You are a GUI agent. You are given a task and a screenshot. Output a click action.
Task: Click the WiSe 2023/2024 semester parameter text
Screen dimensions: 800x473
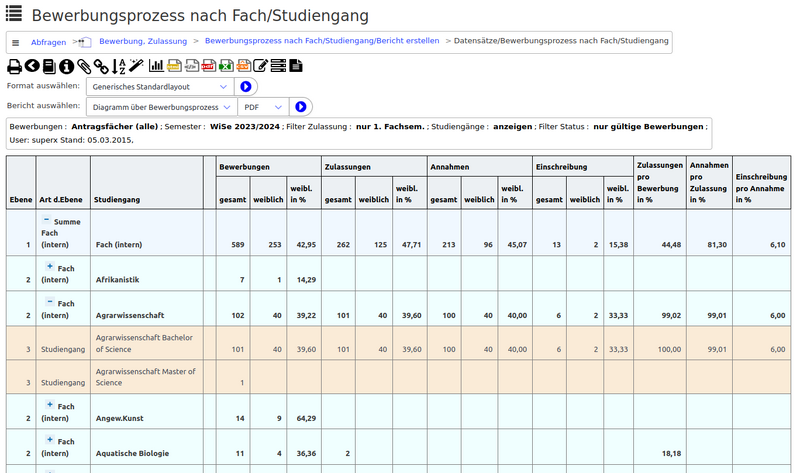coord(245,127)
